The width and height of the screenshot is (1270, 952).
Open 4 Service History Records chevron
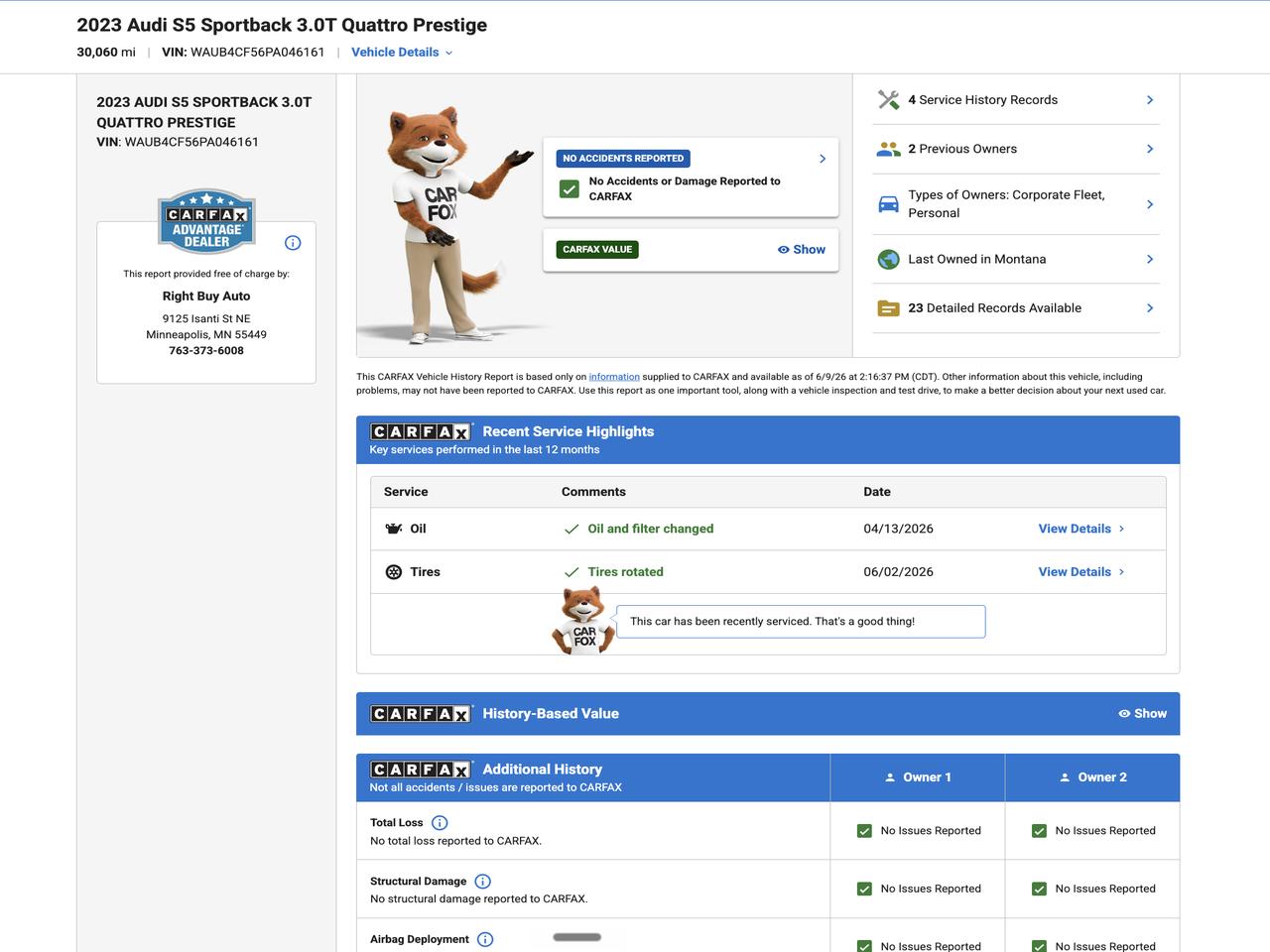[x=1150, y=100]
